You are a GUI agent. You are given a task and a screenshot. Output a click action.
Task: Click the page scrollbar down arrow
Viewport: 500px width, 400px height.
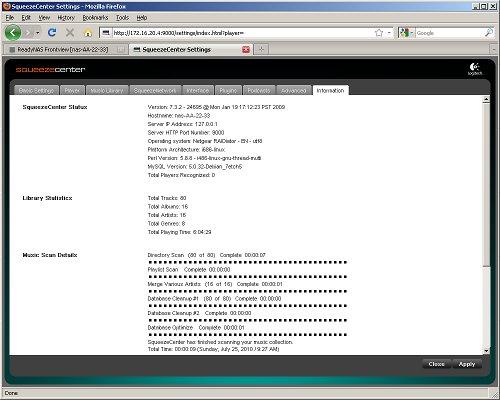(486, 351)
